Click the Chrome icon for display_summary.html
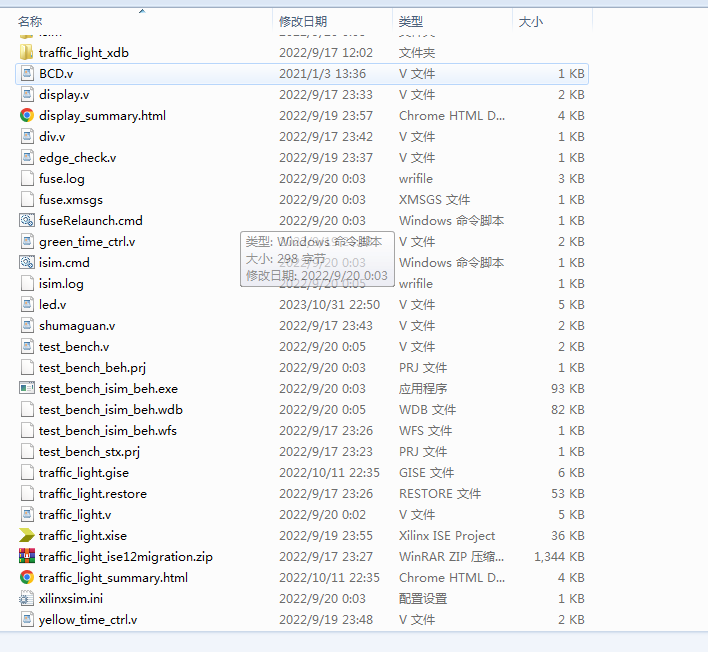Screen dimensions: 708x652 pos(27,115)
